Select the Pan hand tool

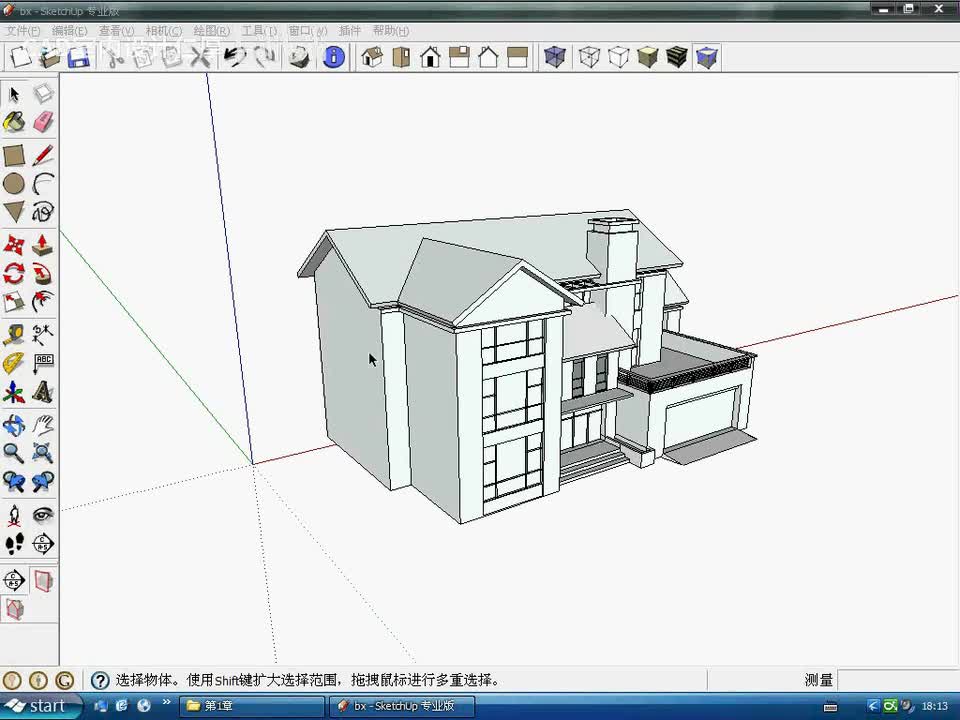[x=43, y=425]
